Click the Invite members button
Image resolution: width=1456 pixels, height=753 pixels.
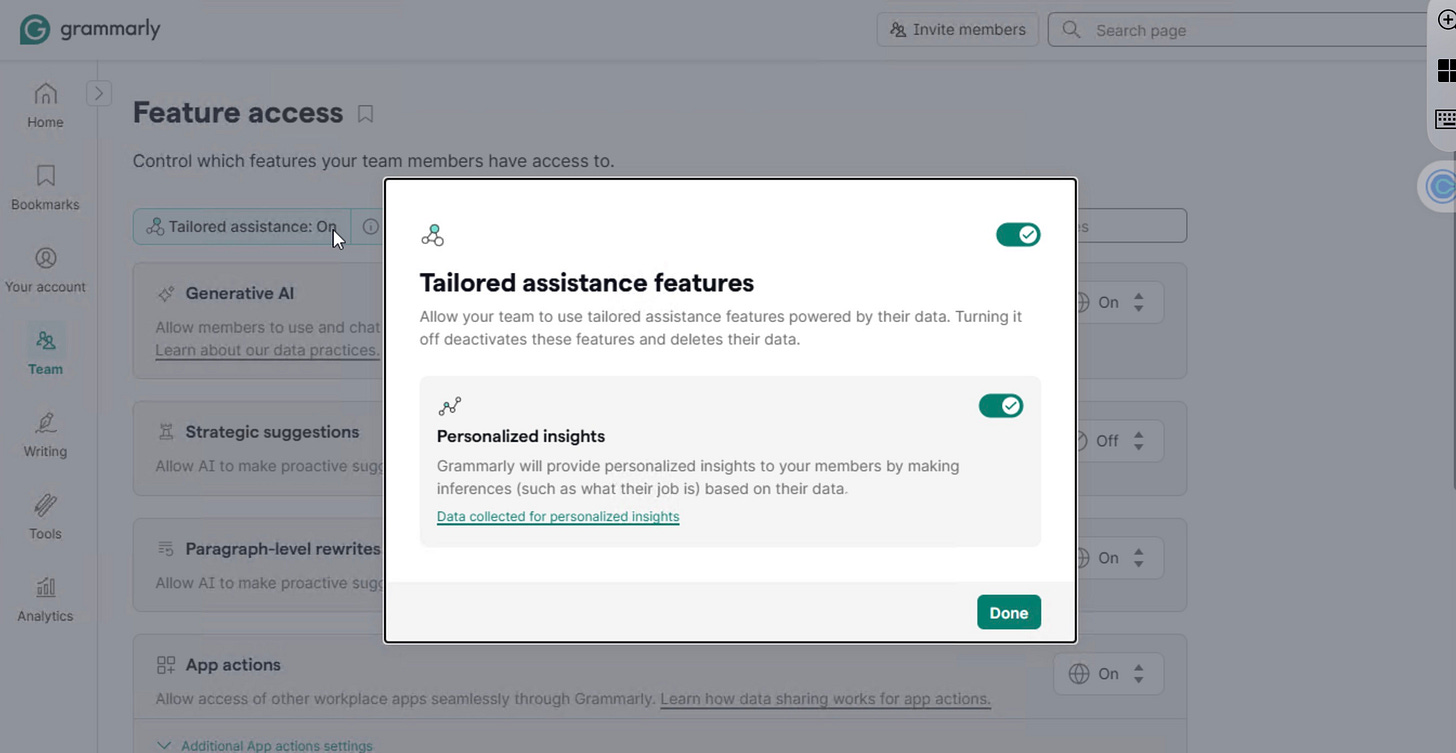958,30
